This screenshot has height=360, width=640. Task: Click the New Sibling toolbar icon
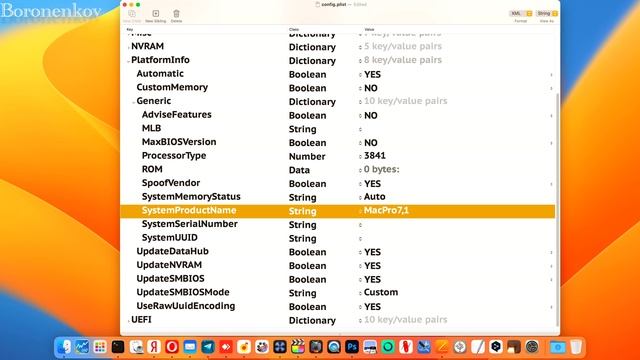156,14
